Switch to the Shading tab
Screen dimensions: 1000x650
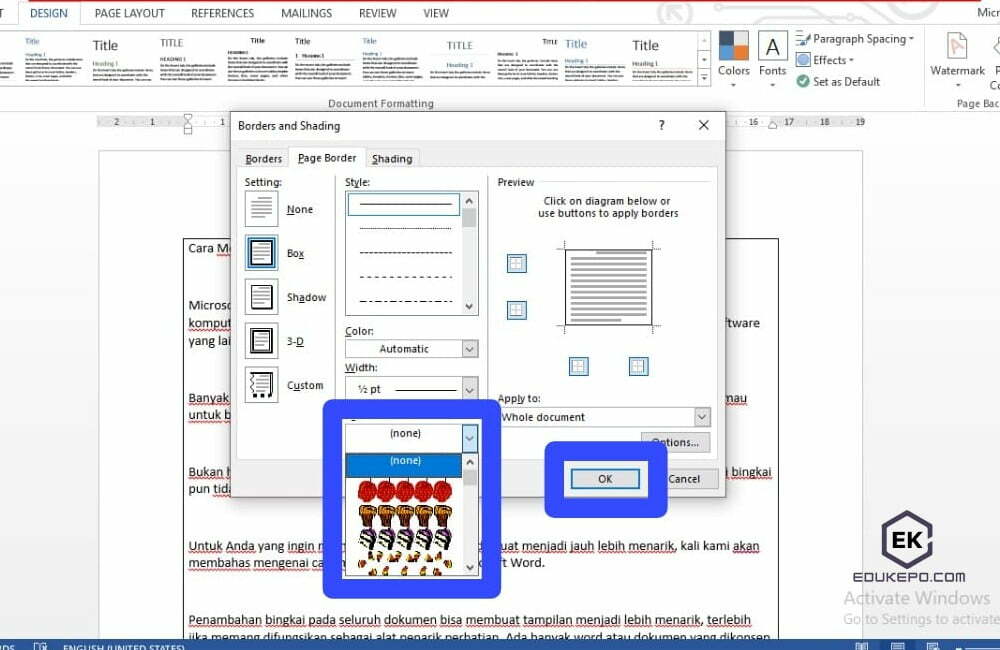point(392,159)
